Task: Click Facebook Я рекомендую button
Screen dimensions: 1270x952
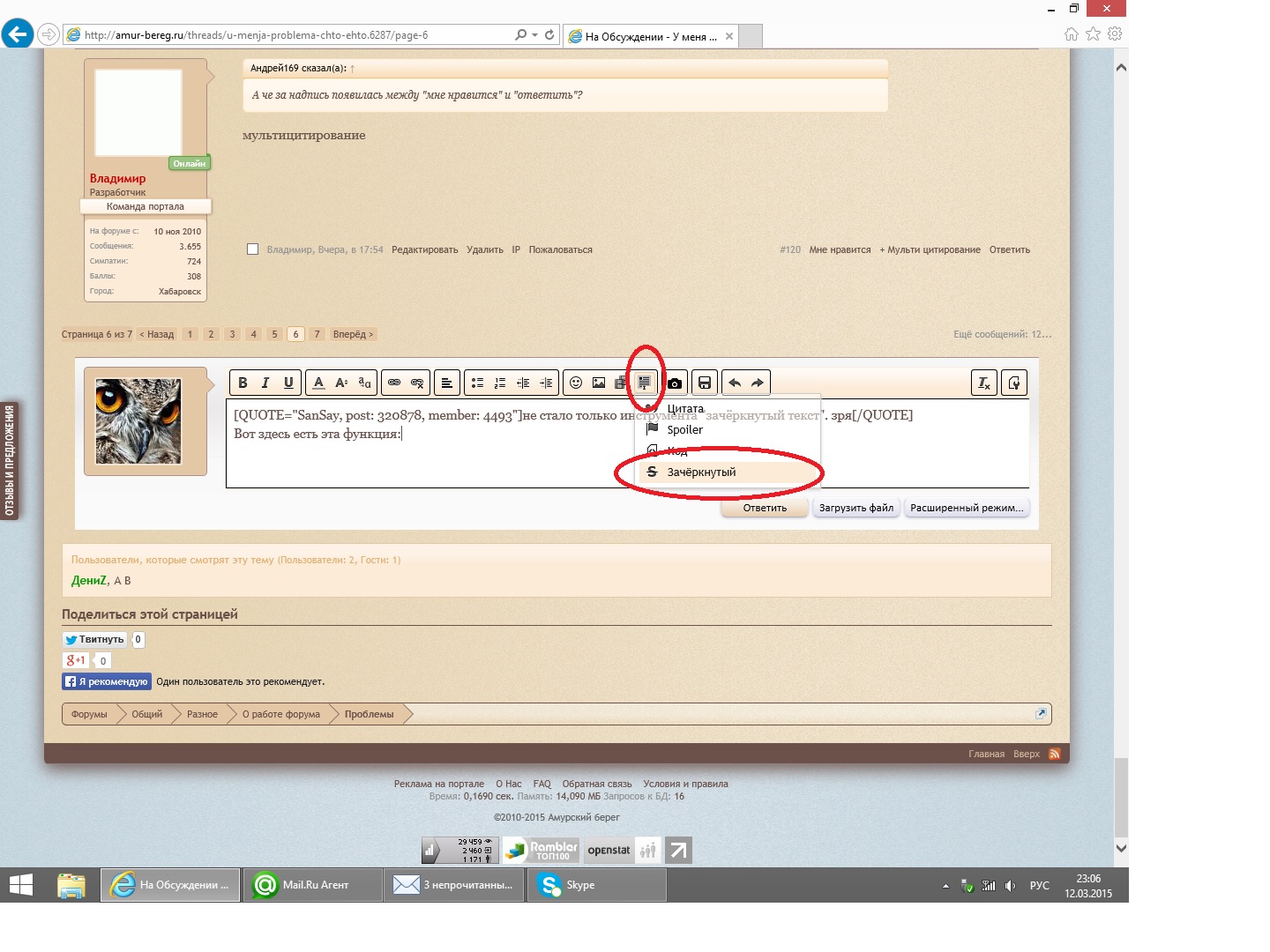Action: pyautogui.click(x=107, y=681)
